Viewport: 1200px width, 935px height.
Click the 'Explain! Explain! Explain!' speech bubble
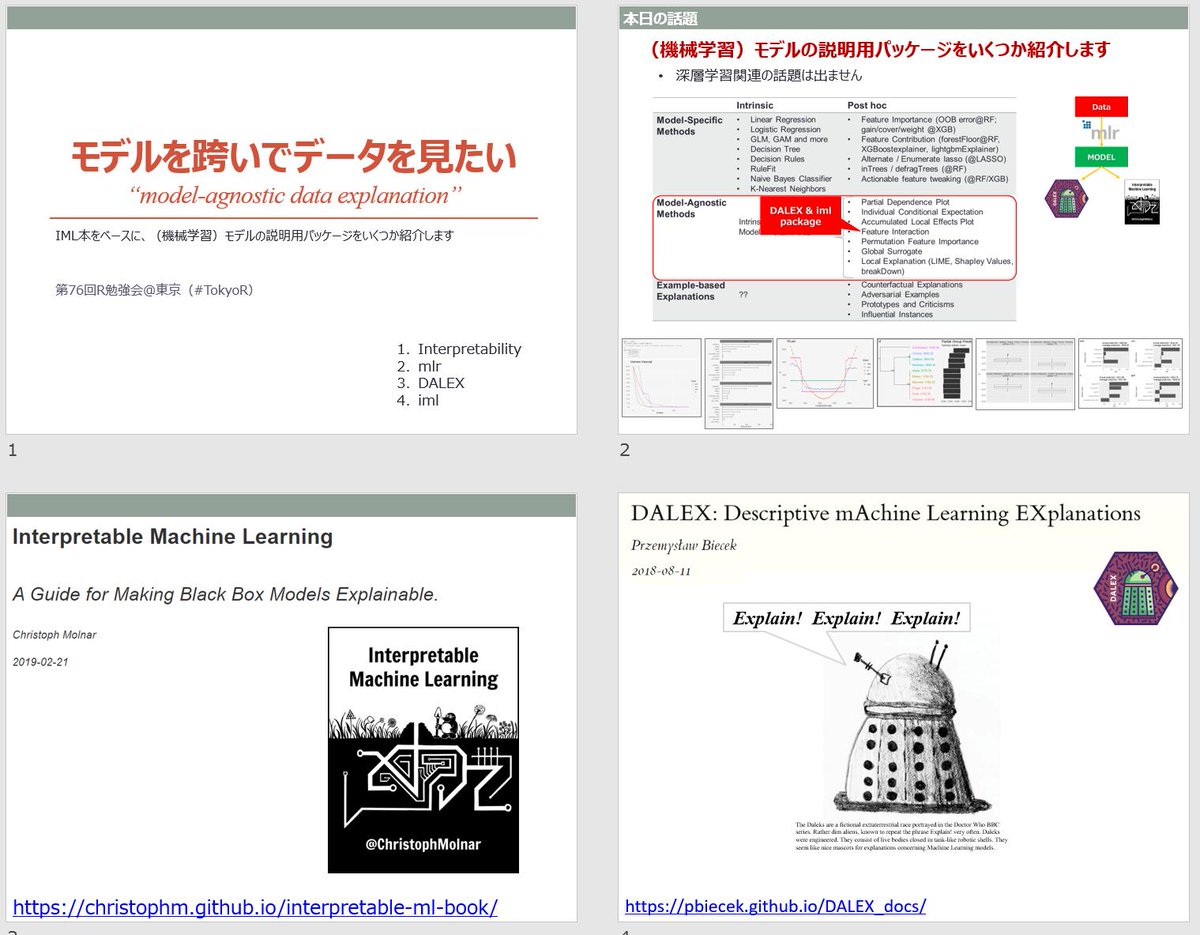coord(846,618)
